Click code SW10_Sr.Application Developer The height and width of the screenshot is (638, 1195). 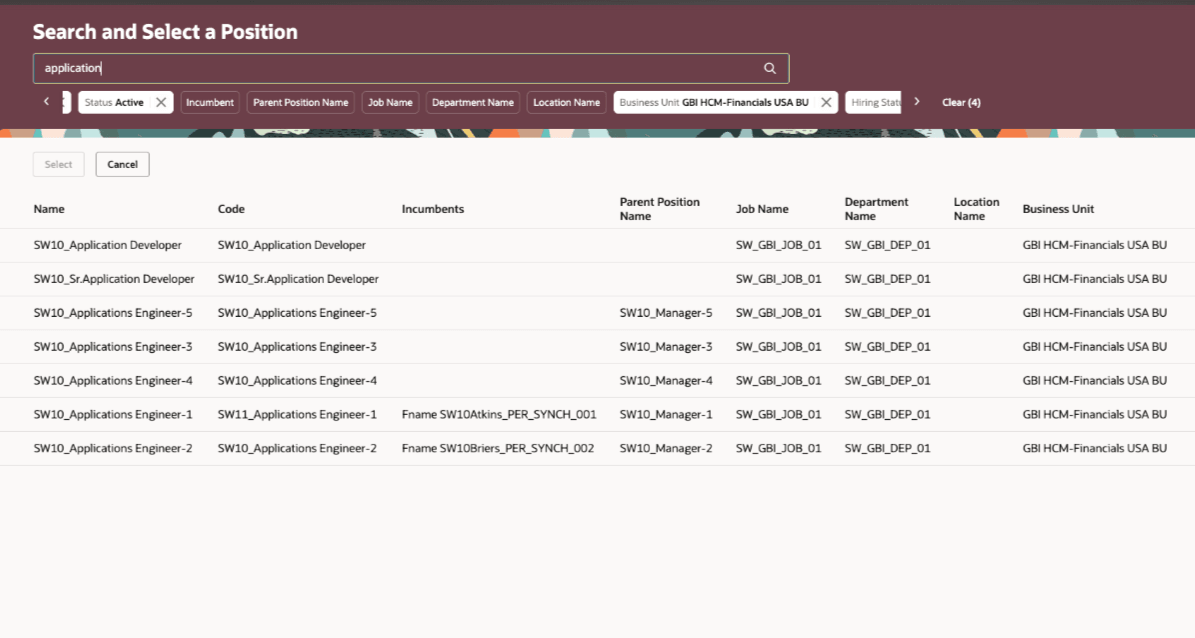click(298, 279)
